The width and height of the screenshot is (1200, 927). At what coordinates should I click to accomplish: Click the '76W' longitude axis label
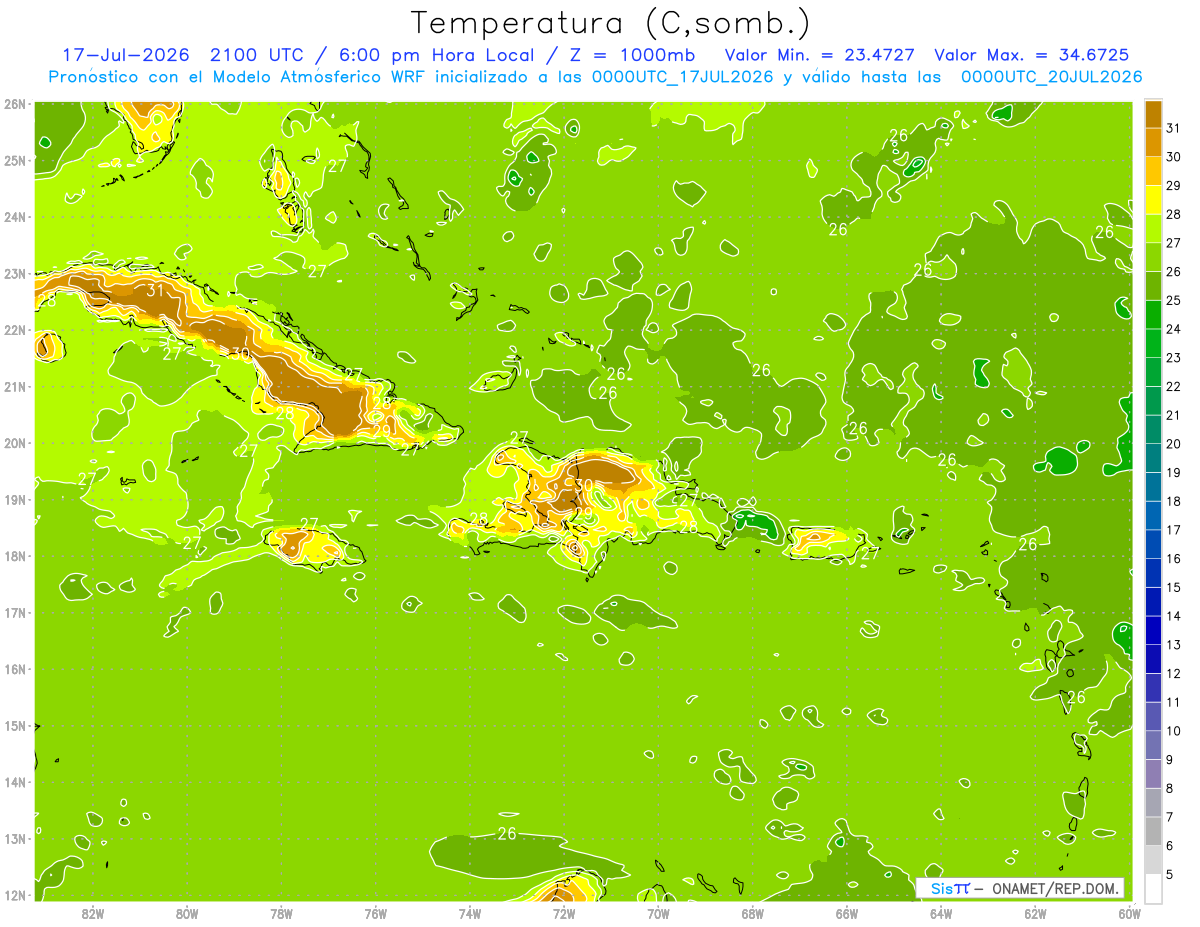click(x=375, y=913)
